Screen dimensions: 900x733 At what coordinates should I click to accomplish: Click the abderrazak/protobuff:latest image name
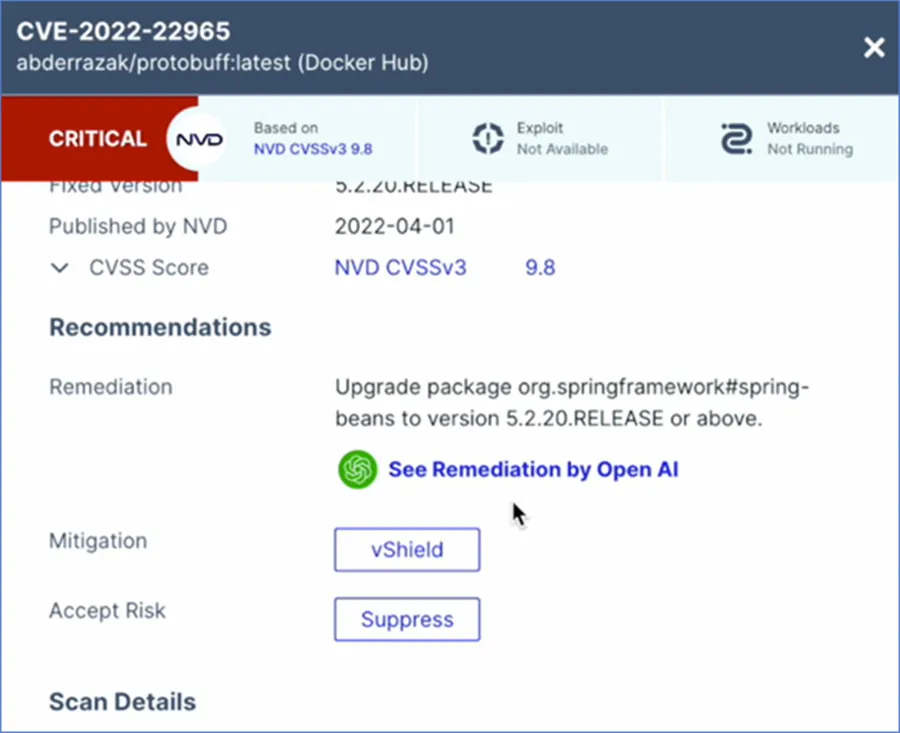click(154, 63)
